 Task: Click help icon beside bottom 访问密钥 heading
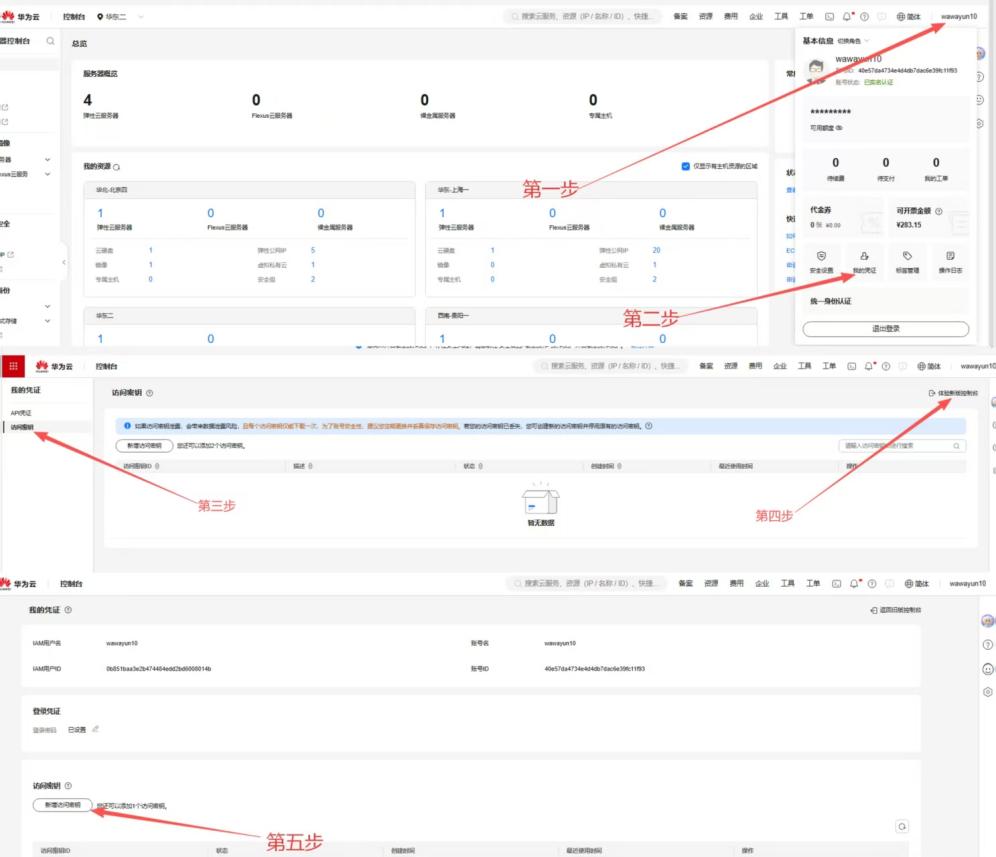pos(68,786)
